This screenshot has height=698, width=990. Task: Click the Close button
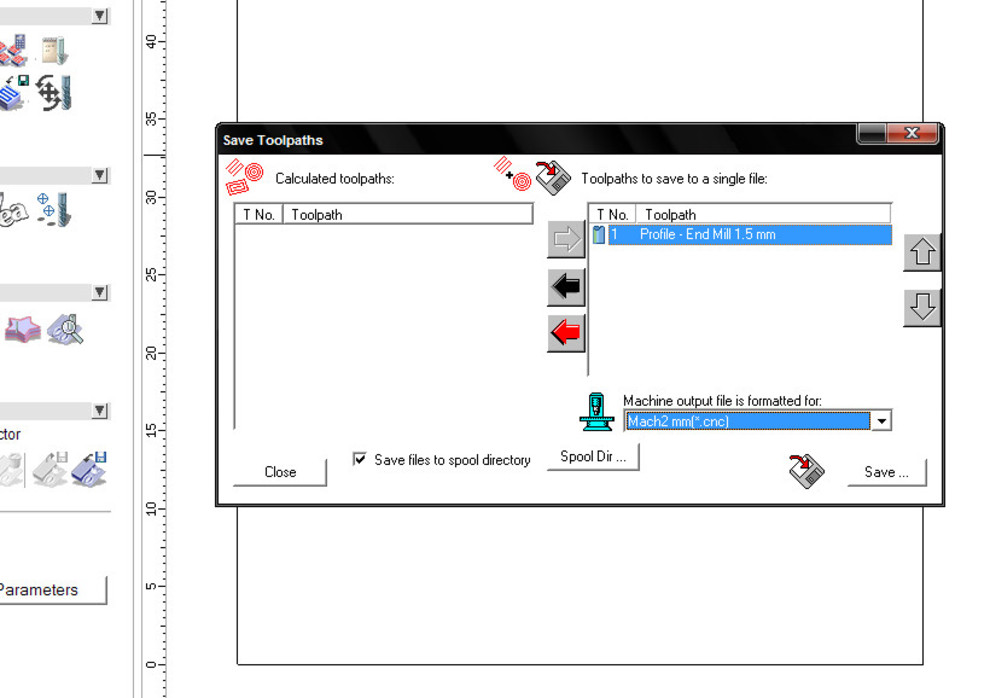coord(280,472)
